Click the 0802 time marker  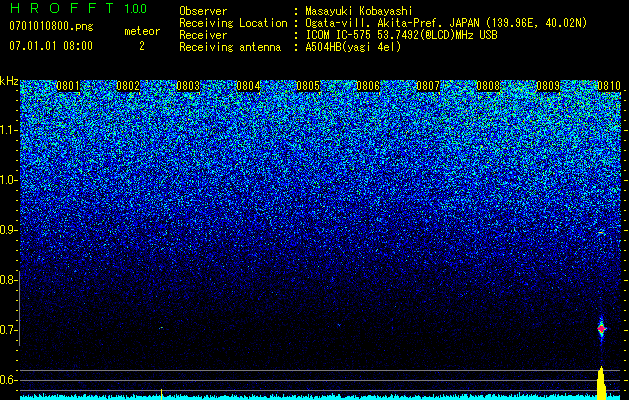click(128, 86)
